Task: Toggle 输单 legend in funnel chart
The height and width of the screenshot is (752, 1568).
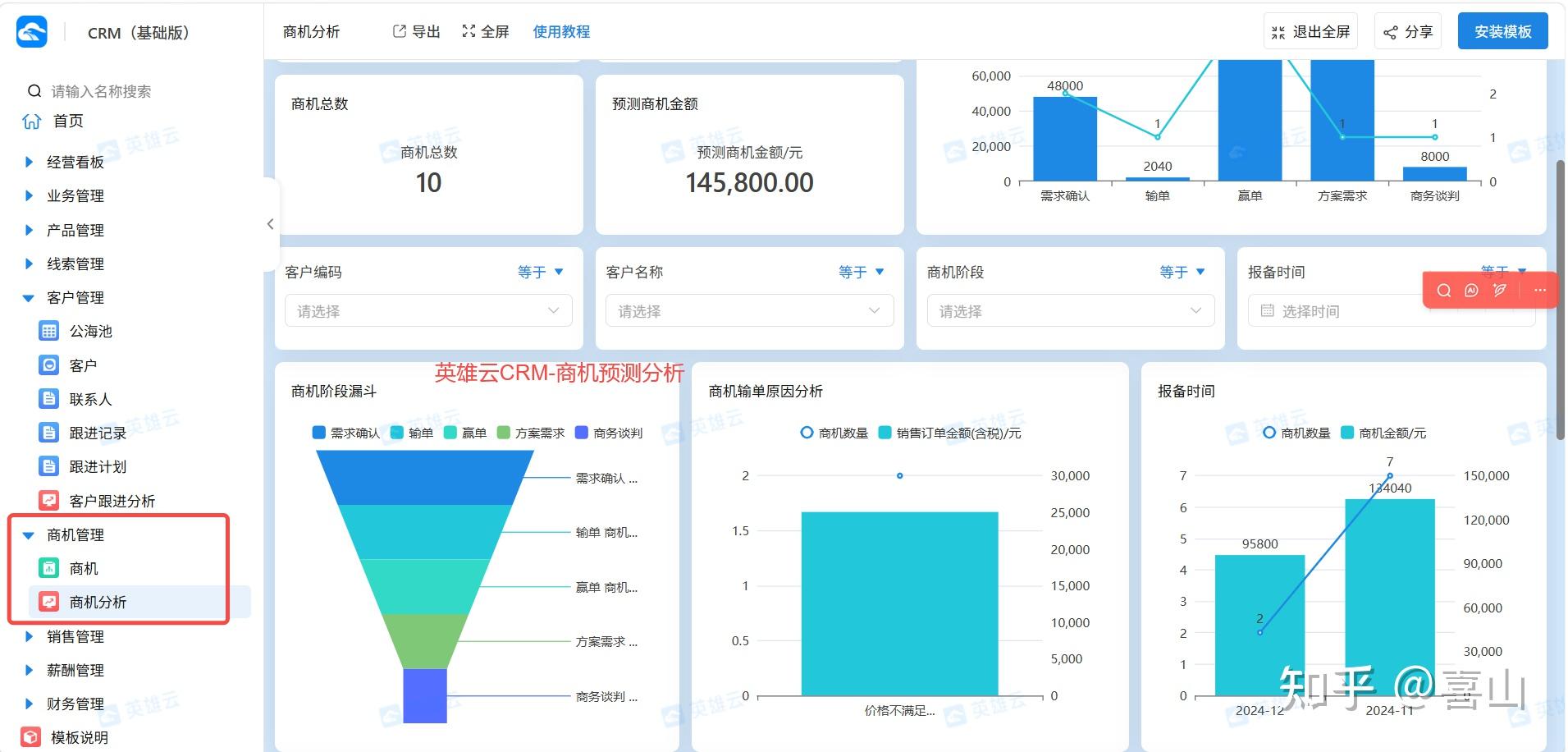Action: tap(412, 433)
